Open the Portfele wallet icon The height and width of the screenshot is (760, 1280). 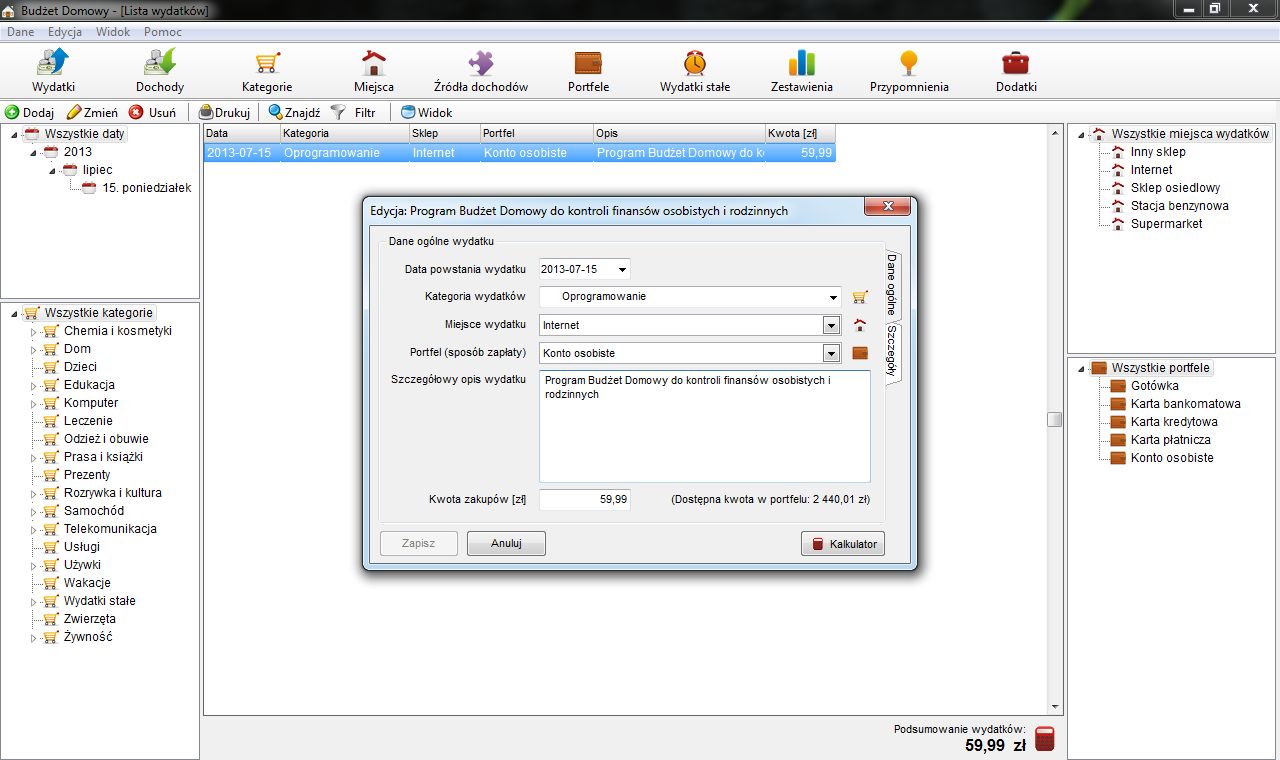tap(588, 62)
